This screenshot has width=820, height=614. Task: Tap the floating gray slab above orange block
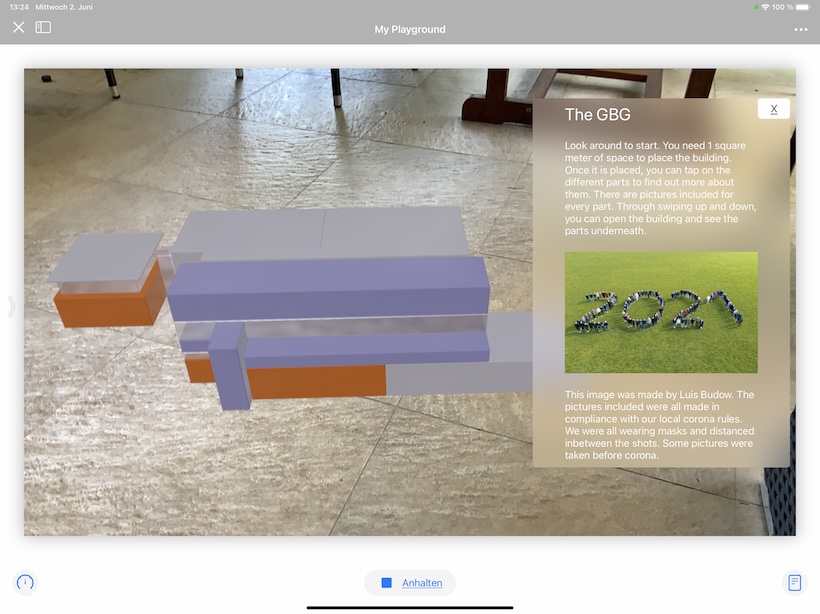click(105, 258)
